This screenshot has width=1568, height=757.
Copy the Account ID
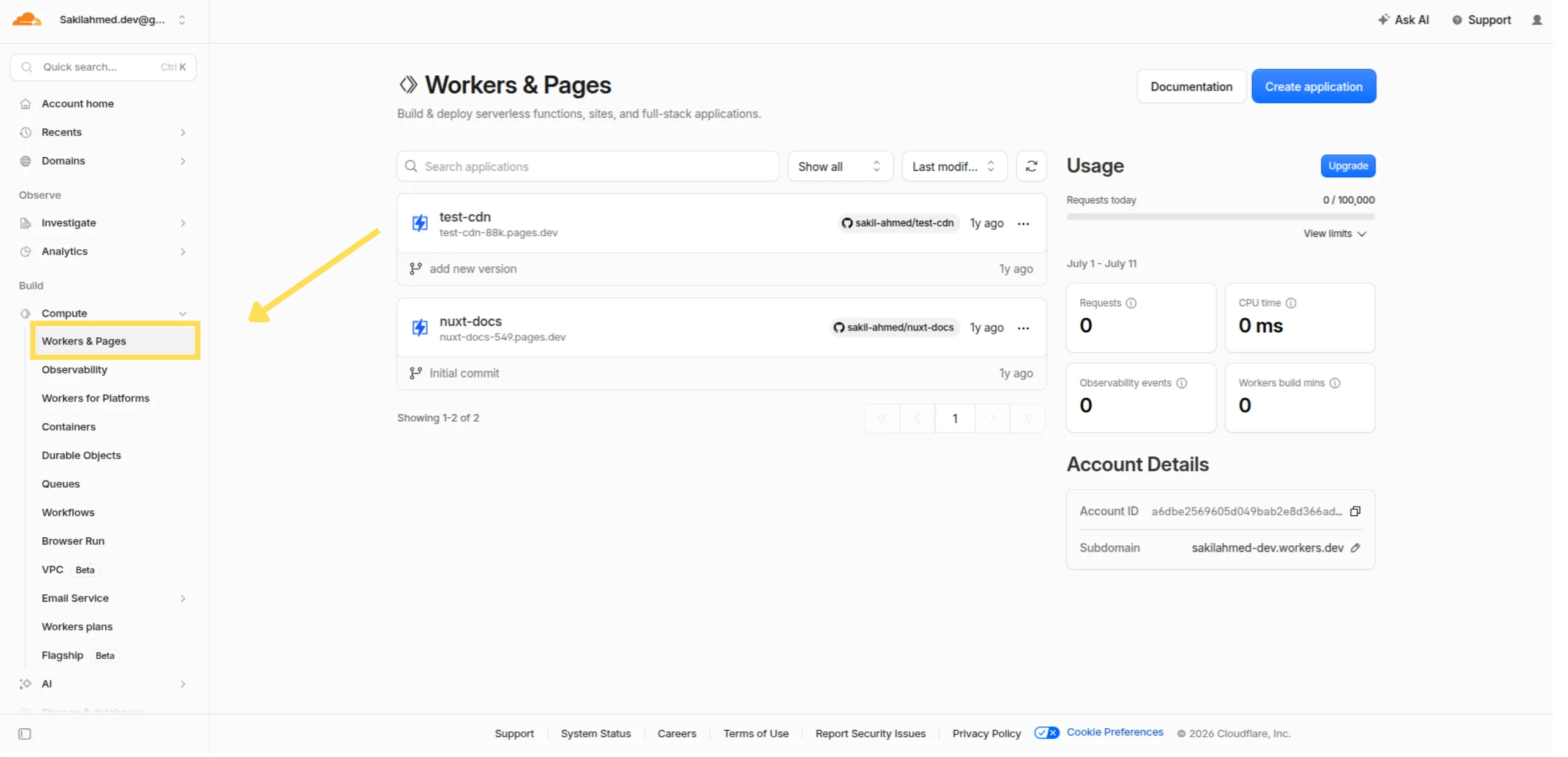click(x=1355, y=512)
